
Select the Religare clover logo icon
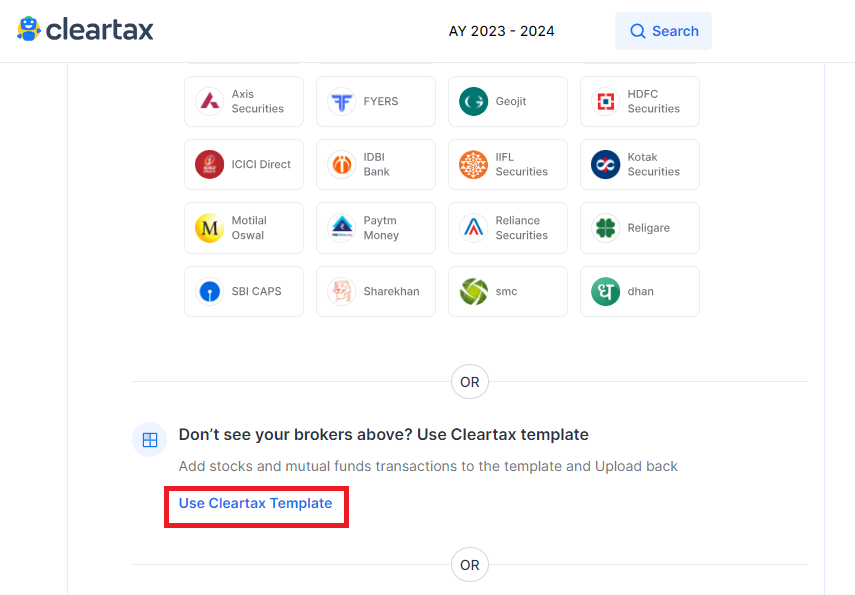(x=606, y=228)
